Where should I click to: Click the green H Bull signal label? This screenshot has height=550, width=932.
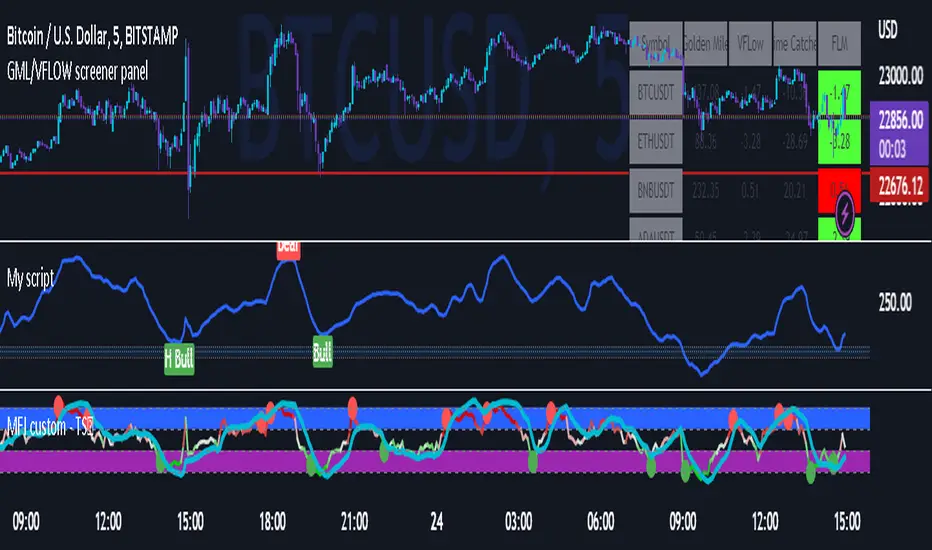click(179, 359)
